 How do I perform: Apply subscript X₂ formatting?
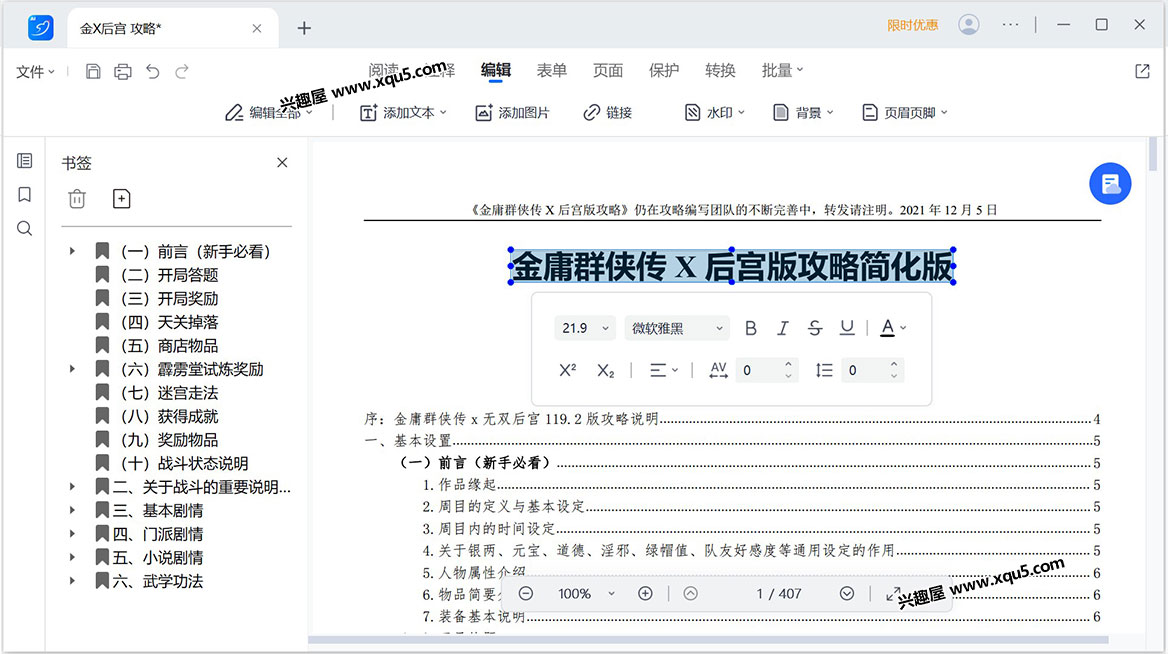tap(606, 370)
